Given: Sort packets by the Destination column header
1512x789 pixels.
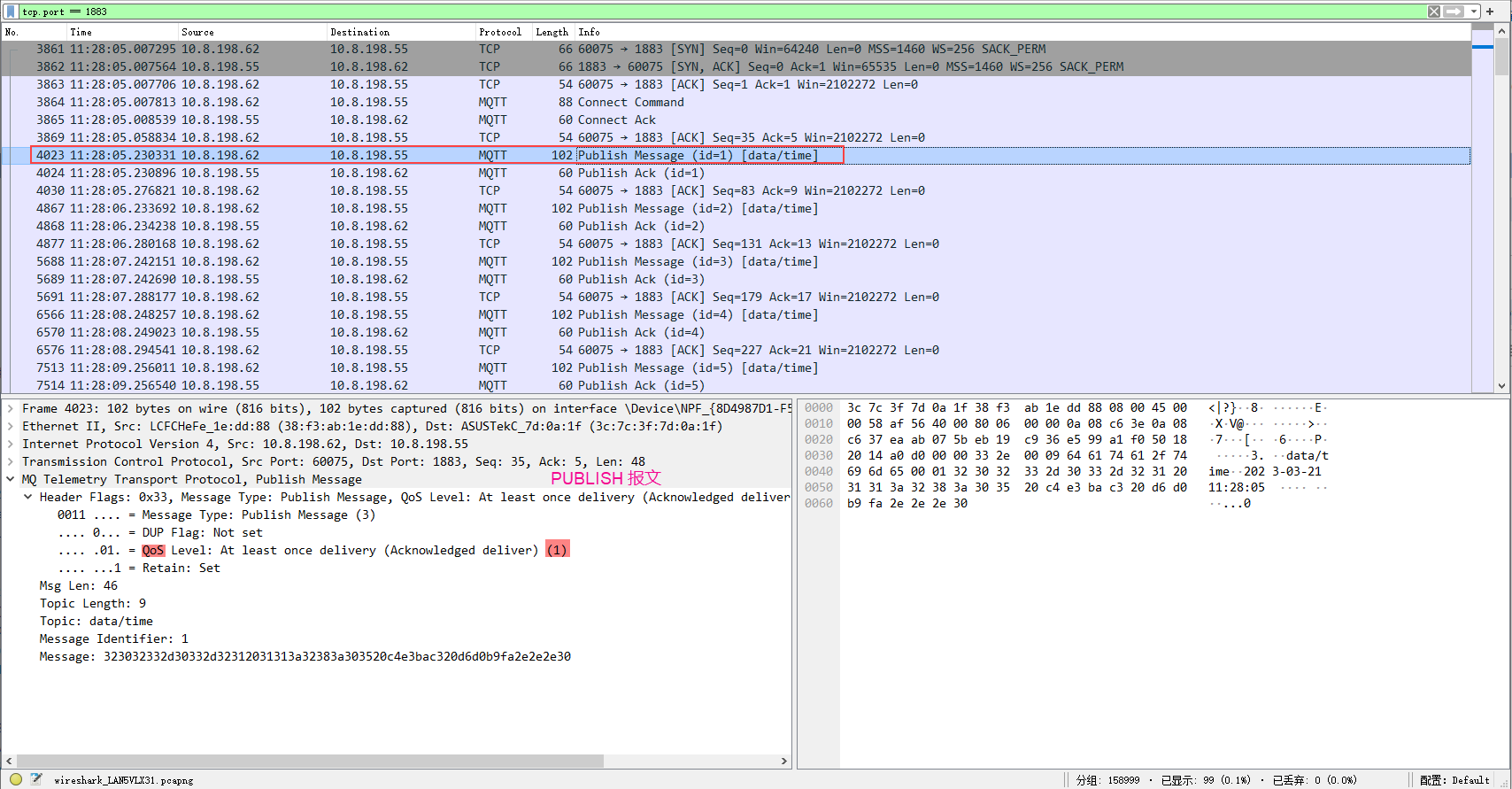Looking at the screenshot, I should 401,32.
